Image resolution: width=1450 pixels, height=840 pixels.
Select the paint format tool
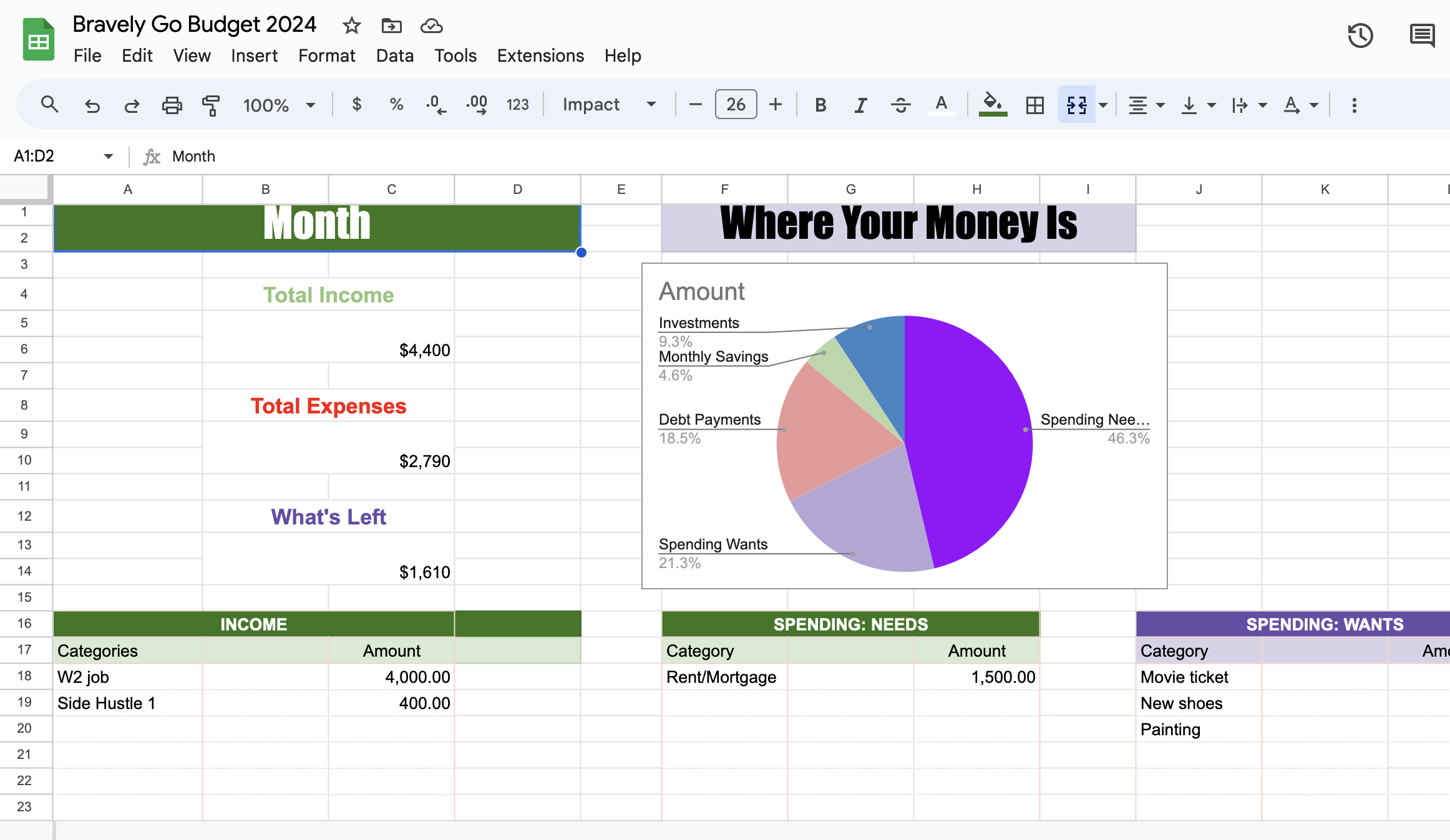[x=211, y=105]
